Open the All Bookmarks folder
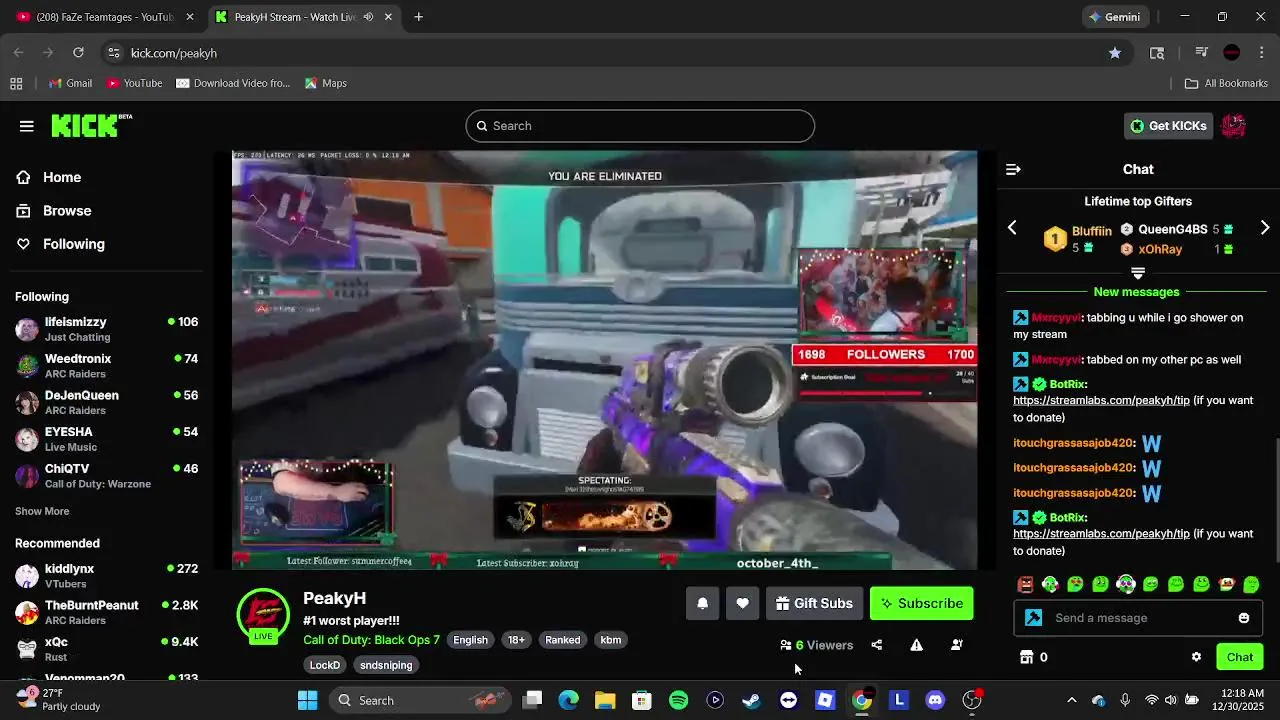This screenshot has height=720, width=1280. pos(1226,83)
